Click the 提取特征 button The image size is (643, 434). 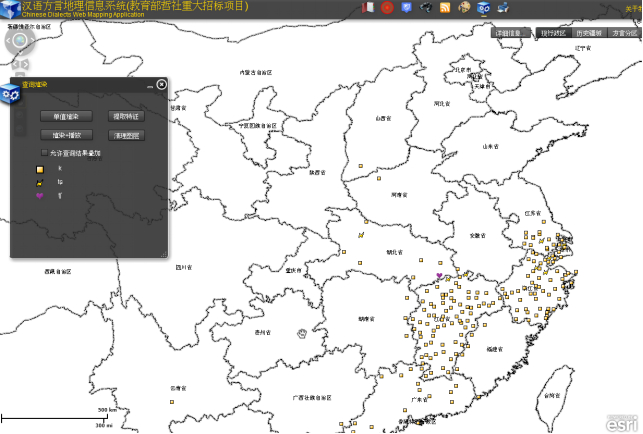click(x=126, y=116)
